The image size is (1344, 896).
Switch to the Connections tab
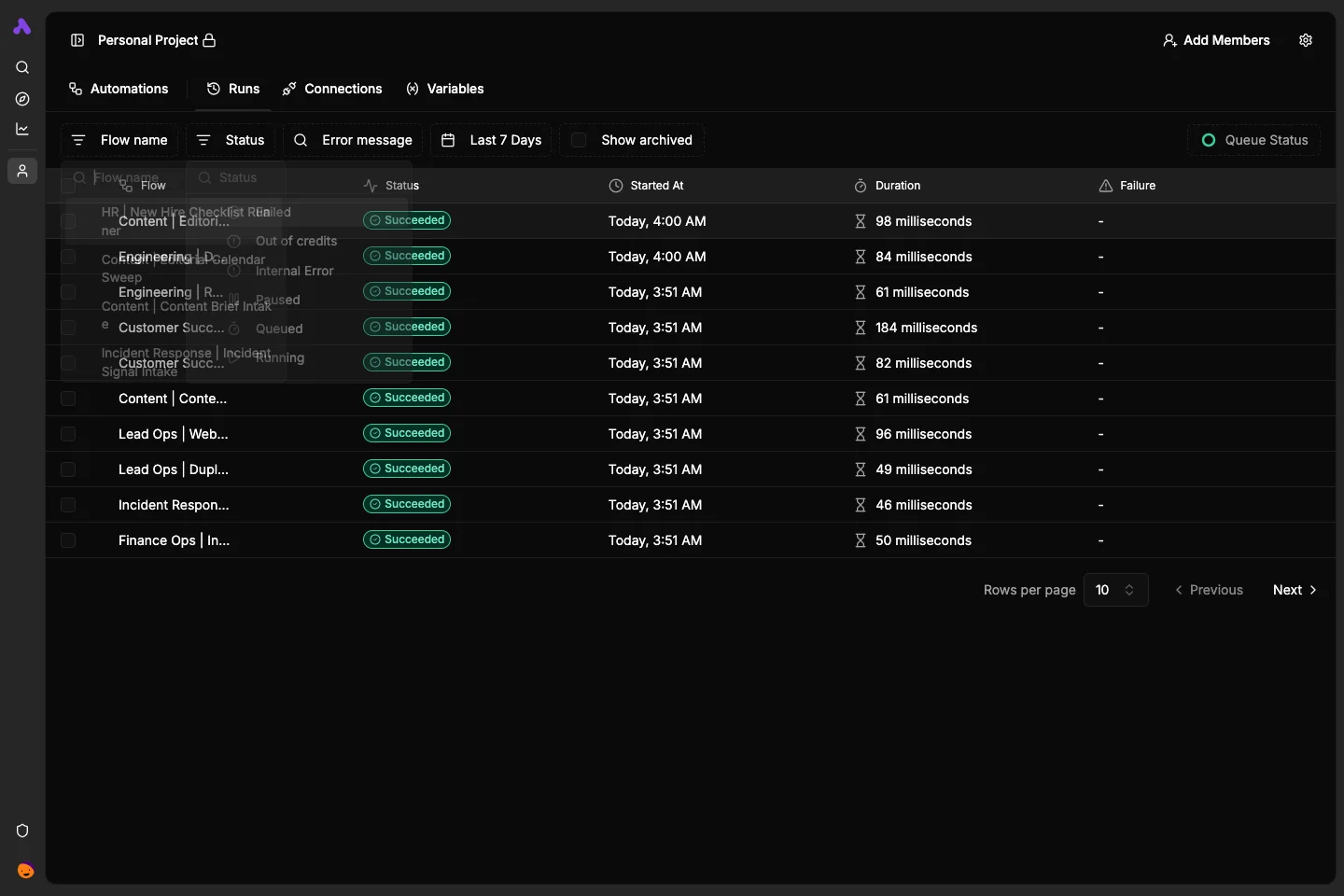pos(332,89)
